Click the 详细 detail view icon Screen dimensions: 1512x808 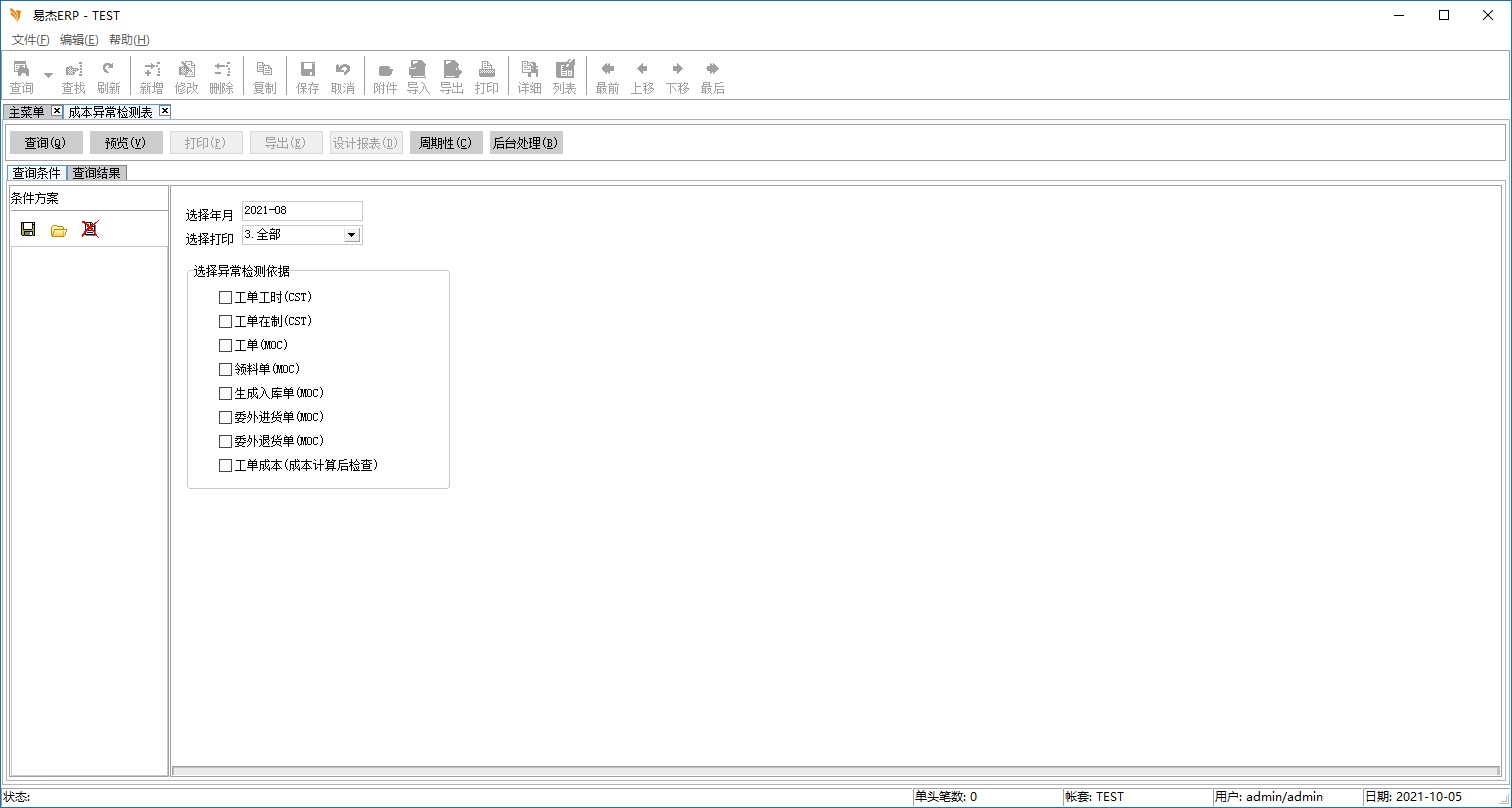[529, 77]
